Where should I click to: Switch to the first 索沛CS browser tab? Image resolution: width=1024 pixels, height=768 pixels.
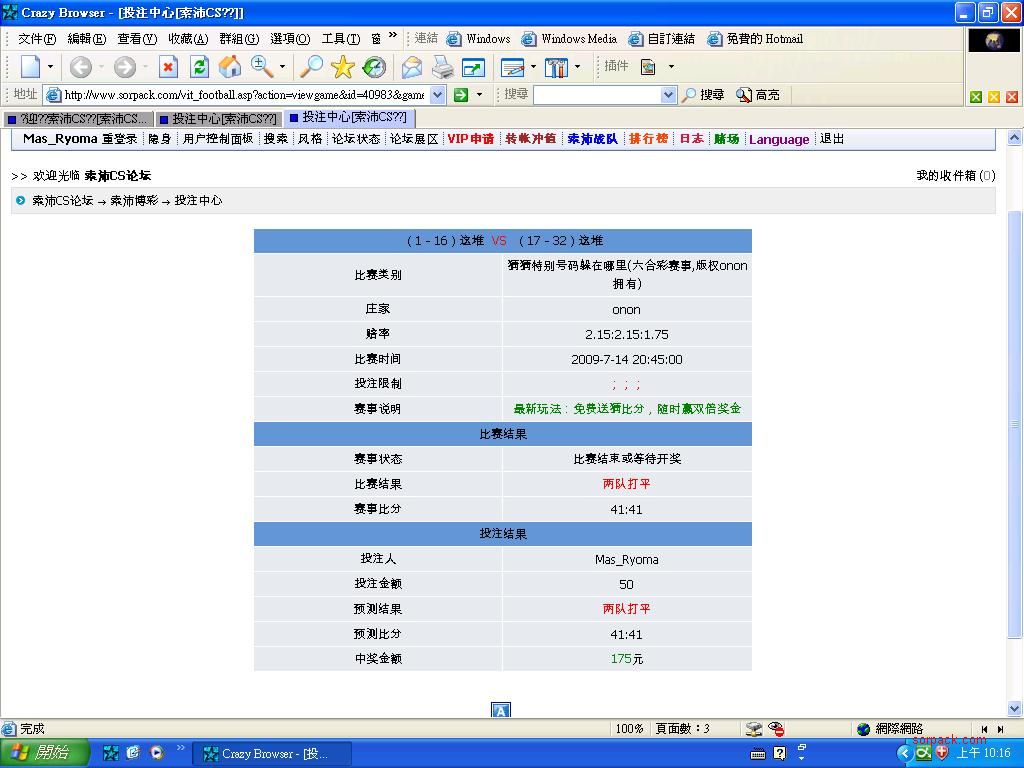[x=78, y=119]
